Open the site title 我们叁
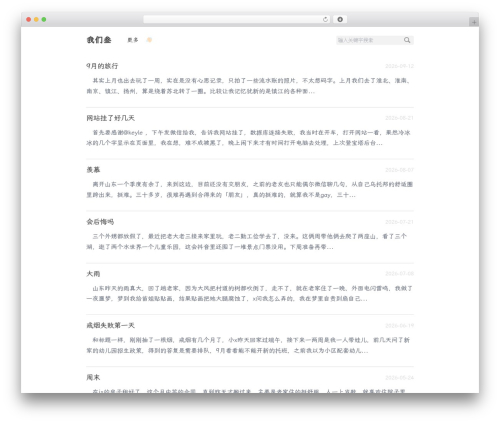 pyautogui.click(x=99, y=40)
